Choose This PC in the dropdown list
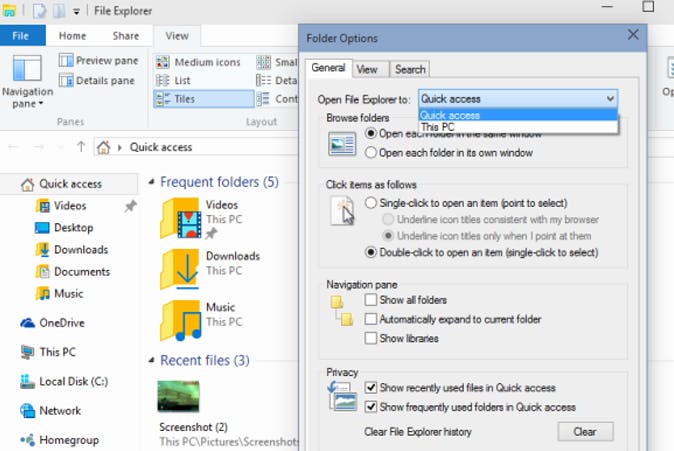674x451 pixels. [518, 127]
